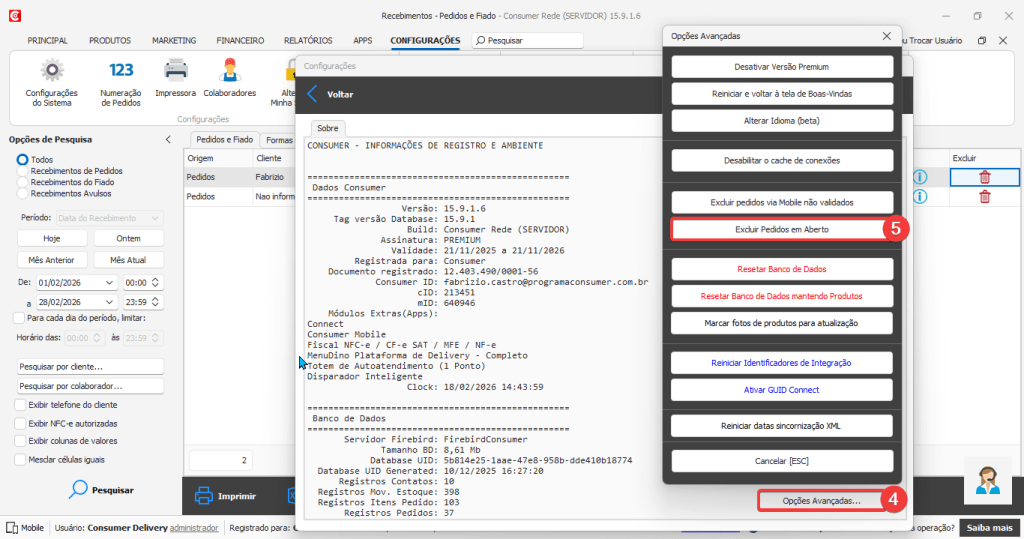The height and width of the screenshot is (539, 1024).
Task: Enable Exibir colunas de valores checkbox
Action: click(x=20, y=441)
